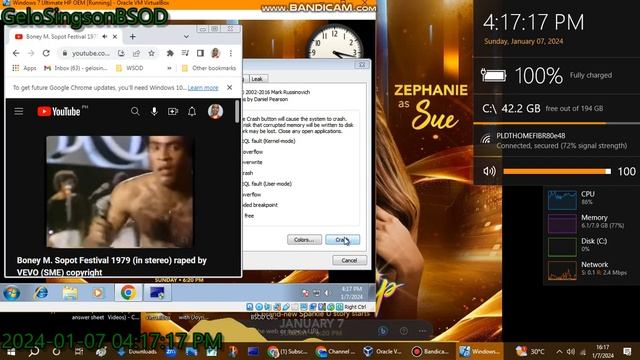Click the volume slider showing 100
The width and height of the screenshot is (640, 360).
[557, 171]
